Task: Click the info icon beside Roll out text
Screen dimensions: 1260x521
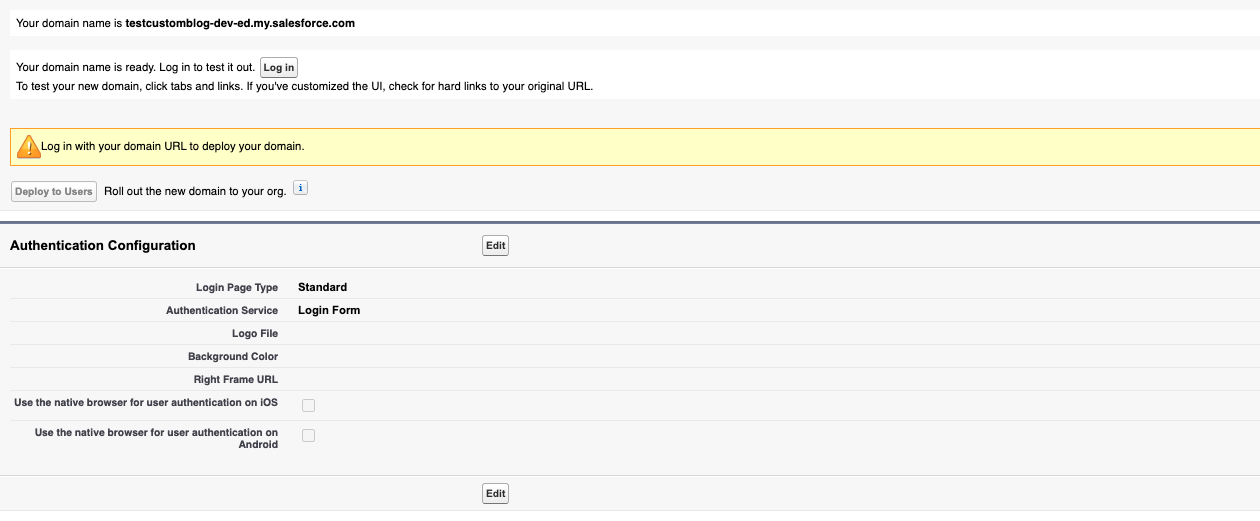Action: (x=300, y=188)
